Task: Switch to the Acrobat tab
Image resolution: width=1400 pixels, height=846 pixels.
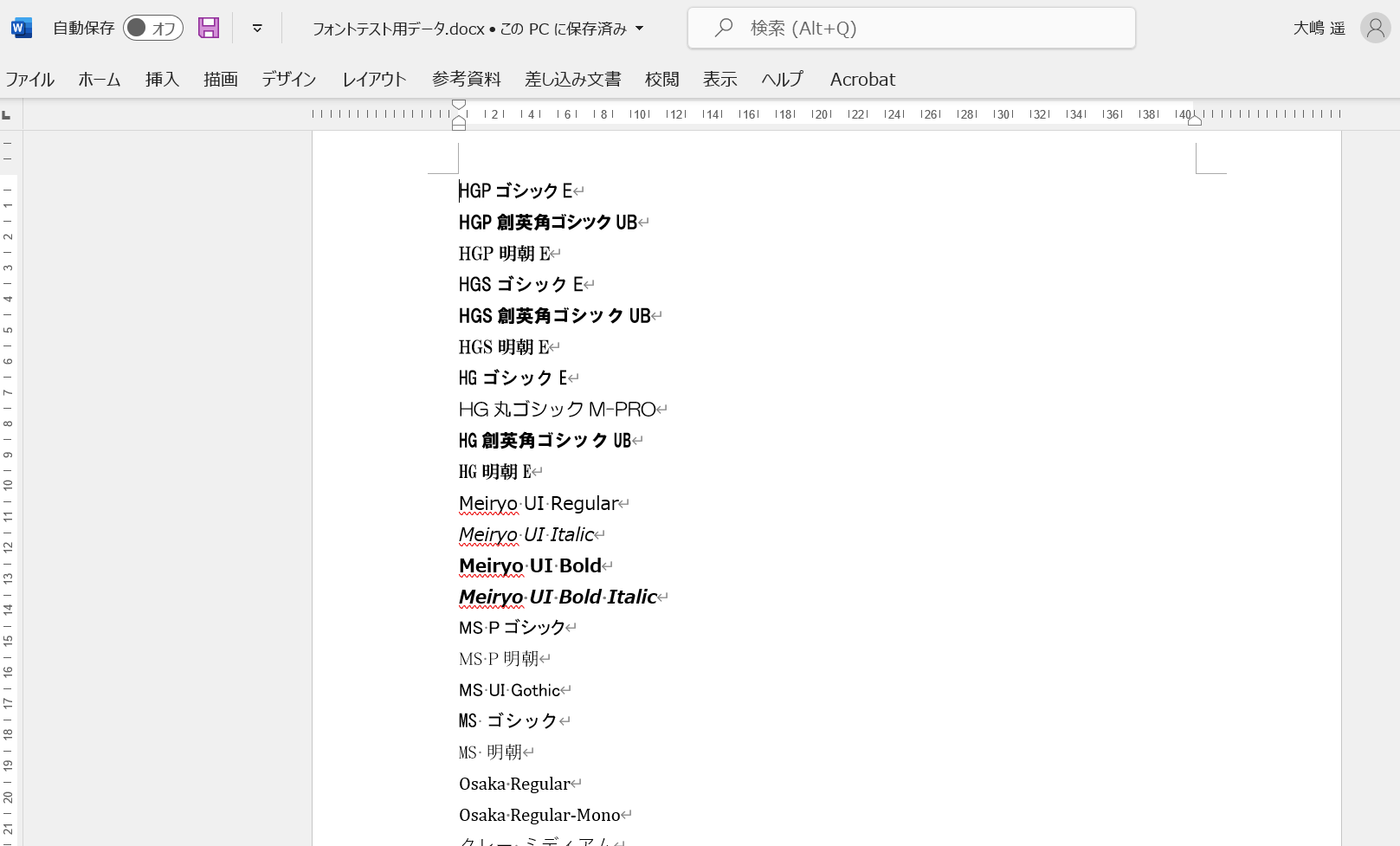Action: pyautogui.click(x=862, y=80)
